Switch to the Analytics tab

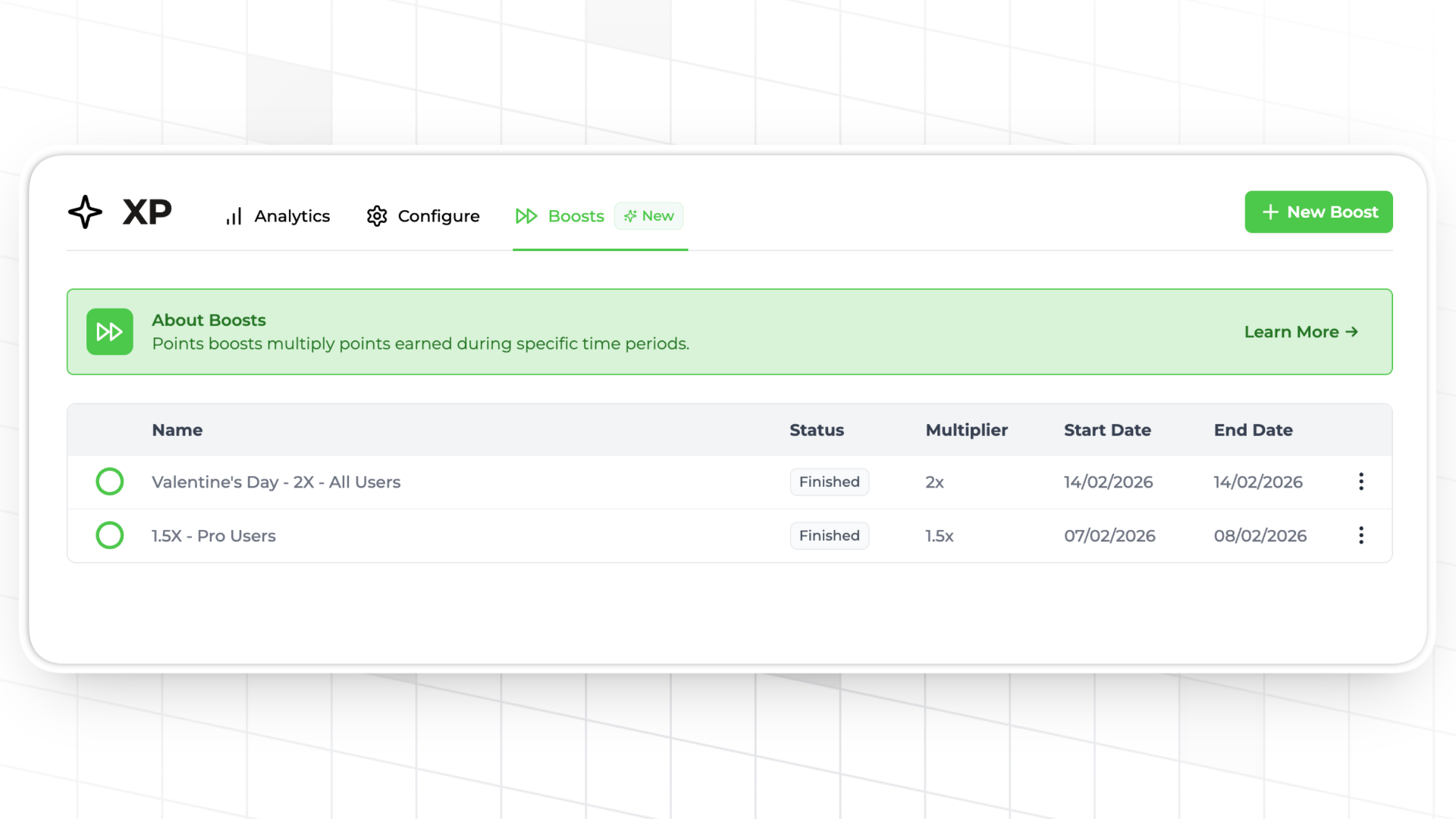coord(292,216)
